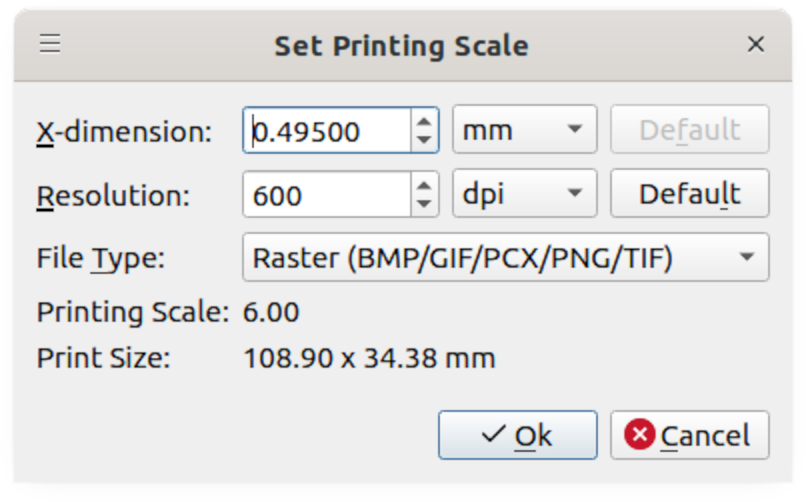The height and width of the screenshot is (502, 806).
Task: Click the greyed-out X-dimension Default button
Action: 689,130
